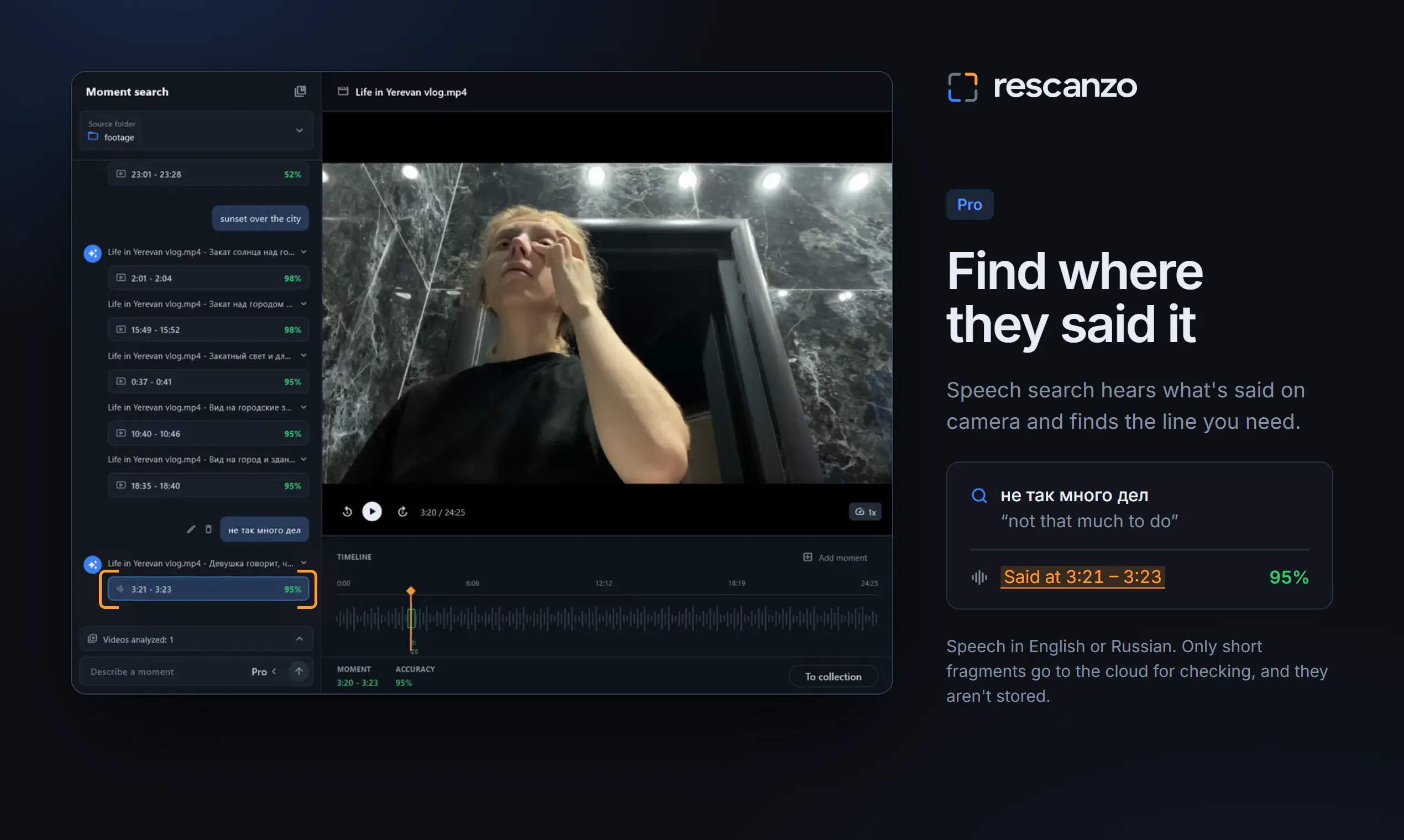Collapse the Девушка говорит result group
This screenshot has height=840, width=1404.
tap(304, 563)
